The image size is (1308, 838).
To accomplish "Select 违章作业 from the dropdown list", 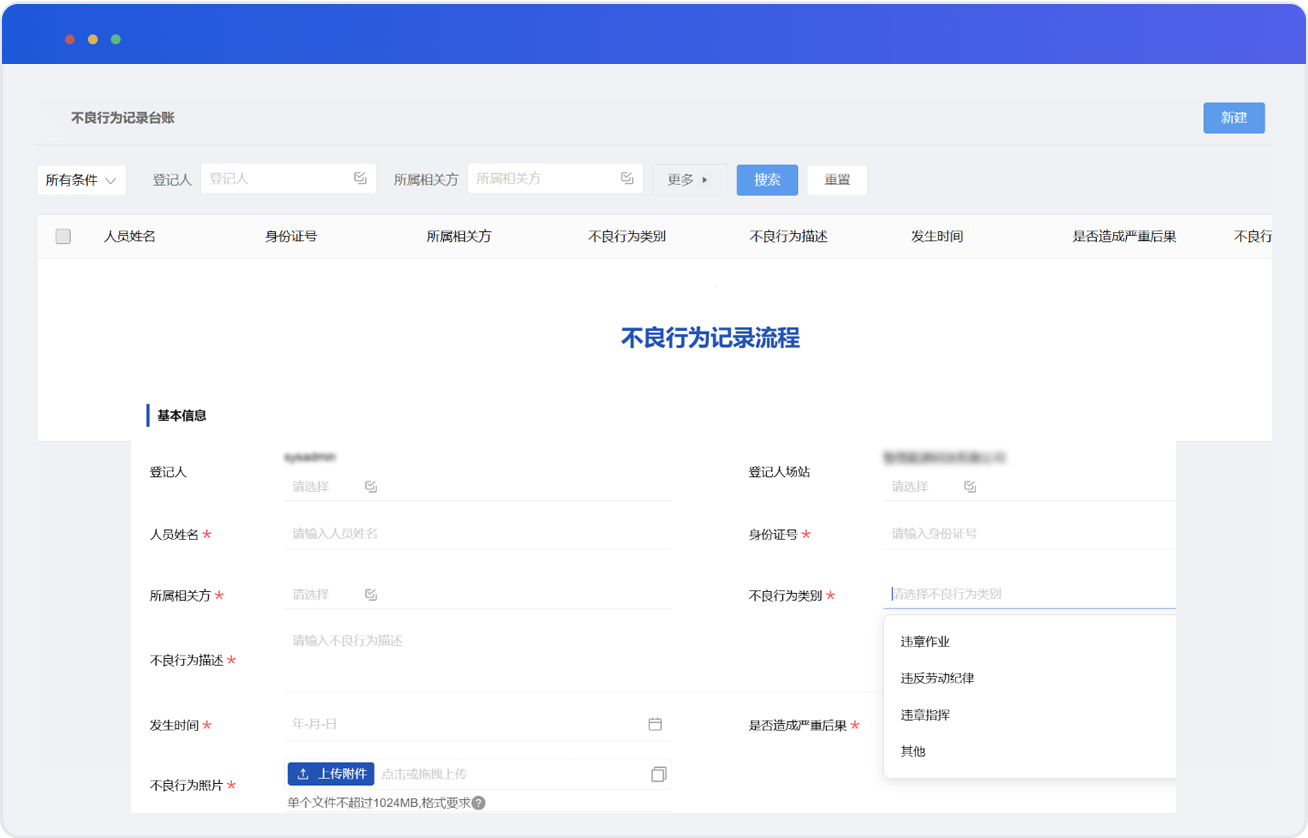I will click(925, 642).
